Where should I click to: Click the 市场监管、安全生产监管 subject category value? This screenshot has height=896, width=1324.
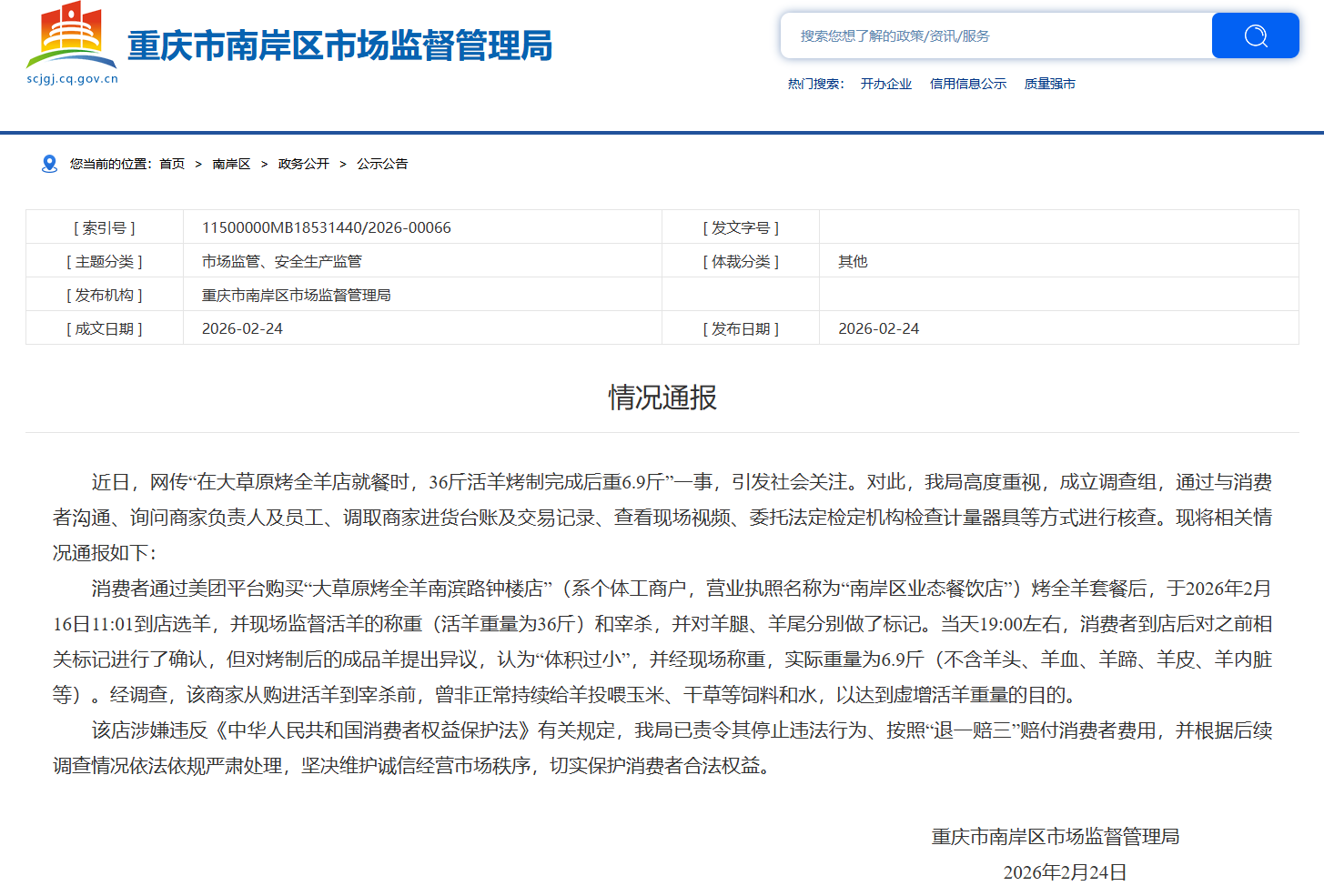coord(281,261)
